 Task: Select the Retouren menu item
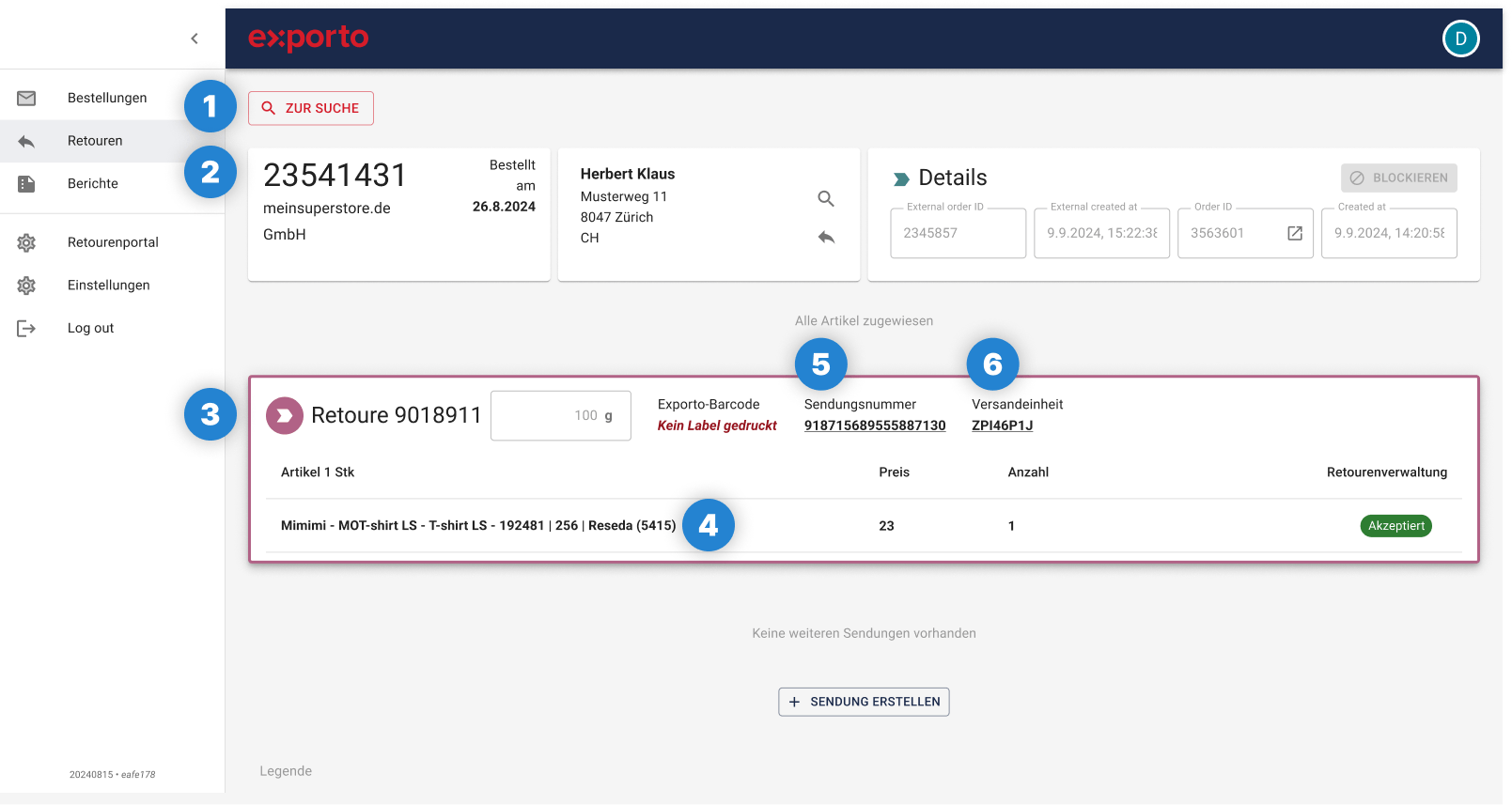[x=112, y=141]
